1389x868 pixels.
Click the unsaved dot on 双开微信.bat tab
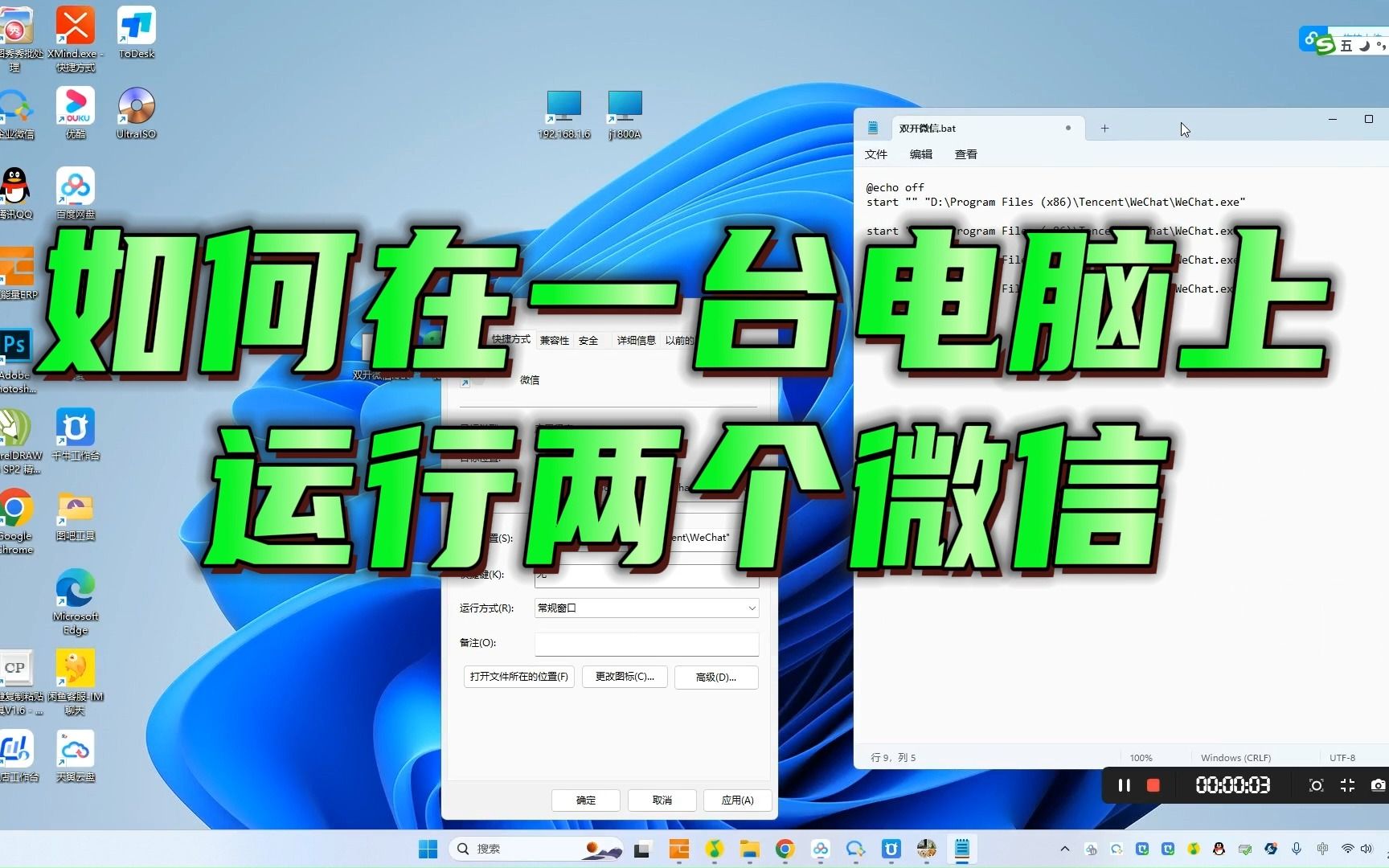click(x=1068, y=128)
